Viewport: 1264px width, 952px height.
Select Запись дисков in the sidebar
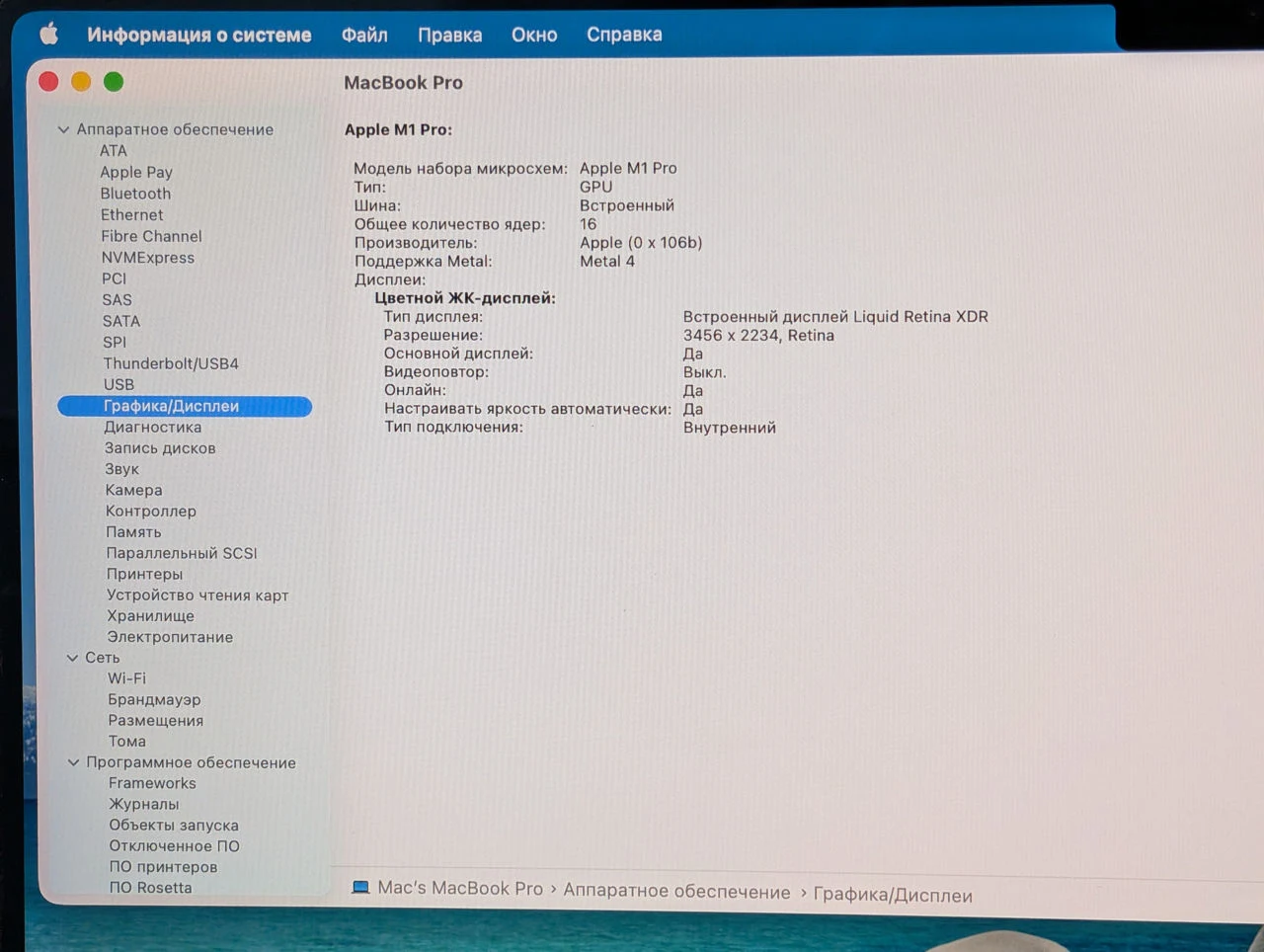tap(160, 448)
